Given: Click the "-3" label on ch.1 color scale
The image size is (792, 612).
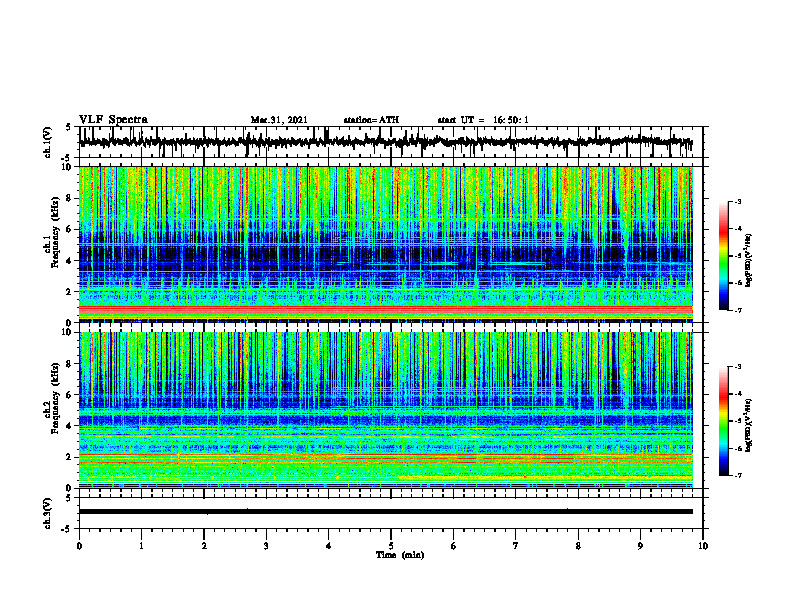Looking at the screenshot, I should coord(737,202).
